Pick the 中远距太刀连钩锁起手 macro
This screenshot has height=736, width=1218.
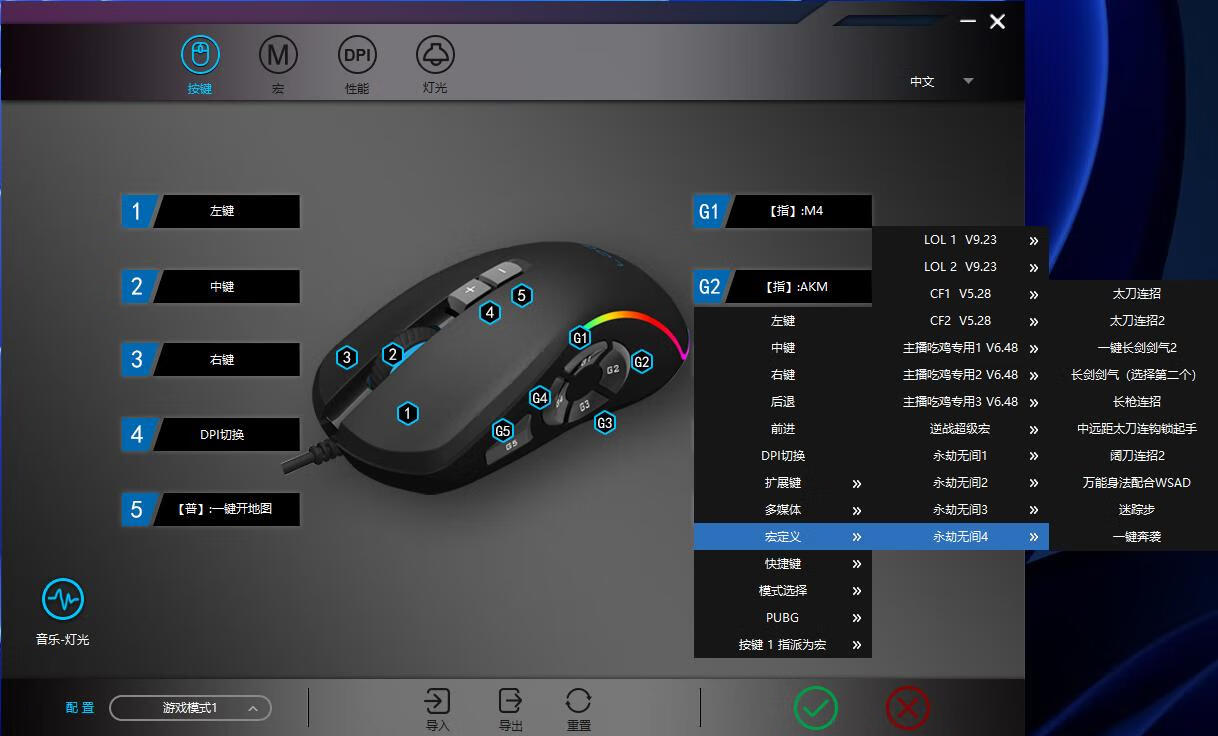pos(1136,429)
